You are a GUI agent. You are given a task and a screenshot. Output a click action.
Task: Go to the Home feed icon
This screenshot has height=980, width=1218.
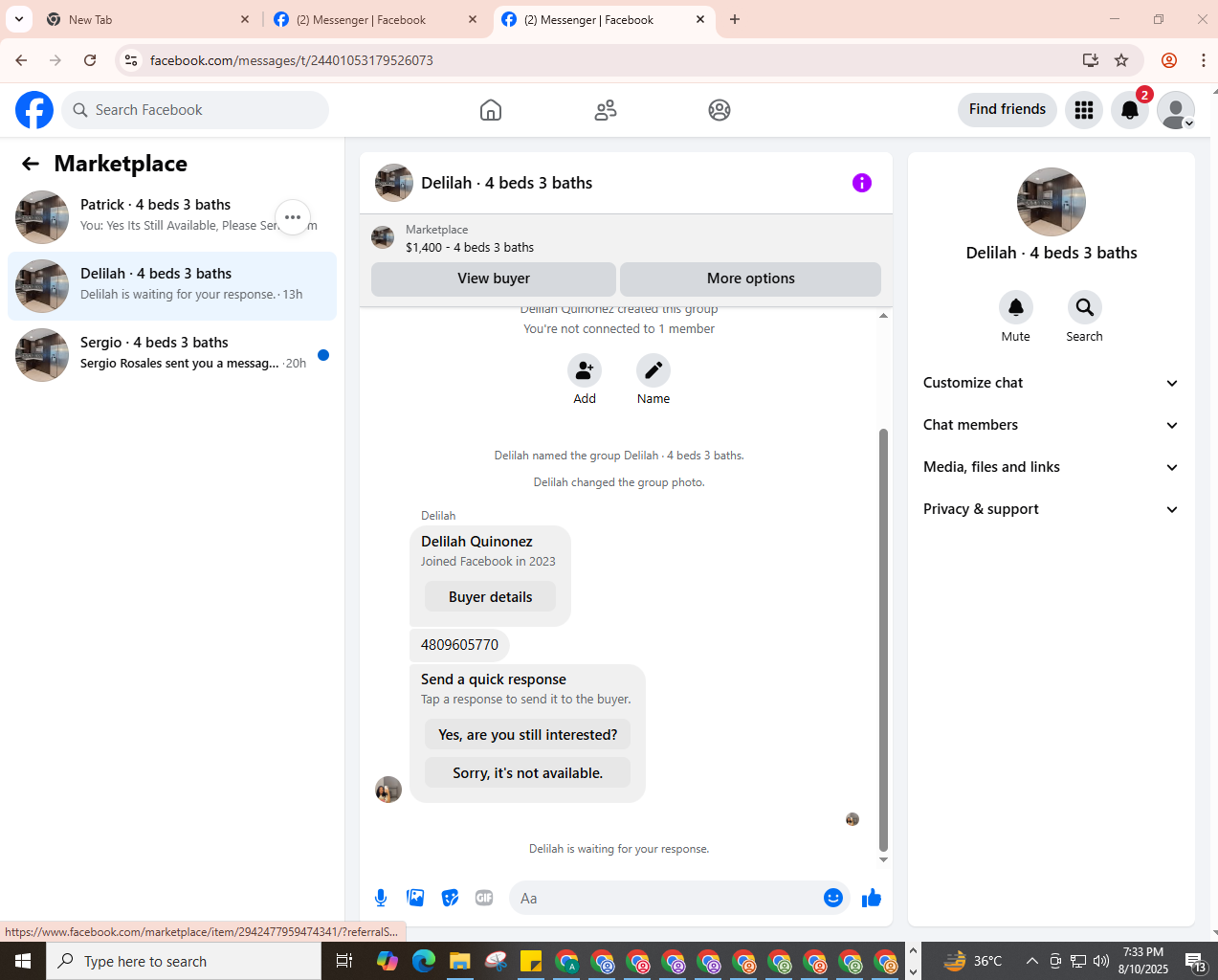tap(491, 110)
